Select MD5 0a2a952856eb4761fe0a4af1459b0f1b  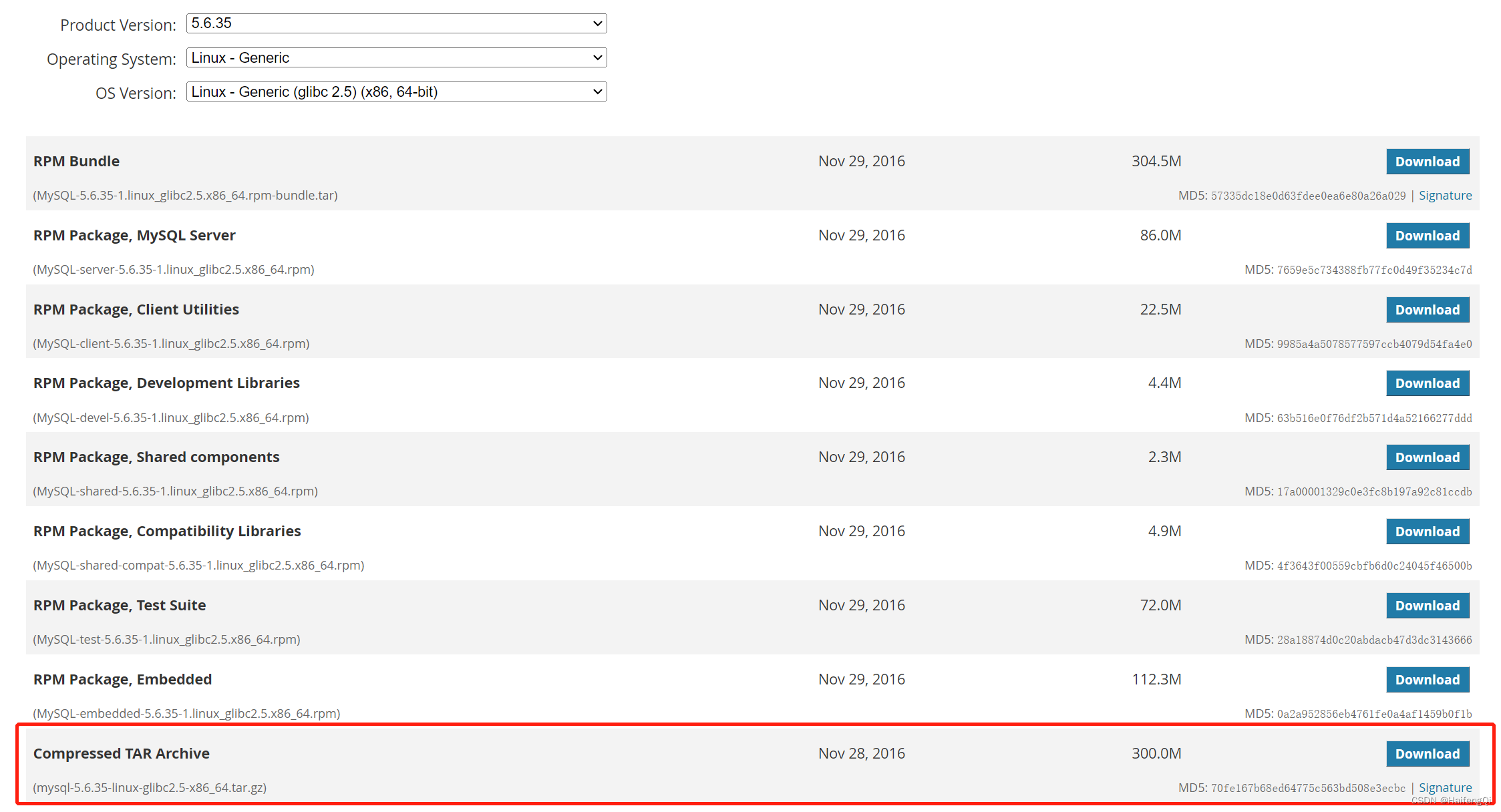(1374, 714)
